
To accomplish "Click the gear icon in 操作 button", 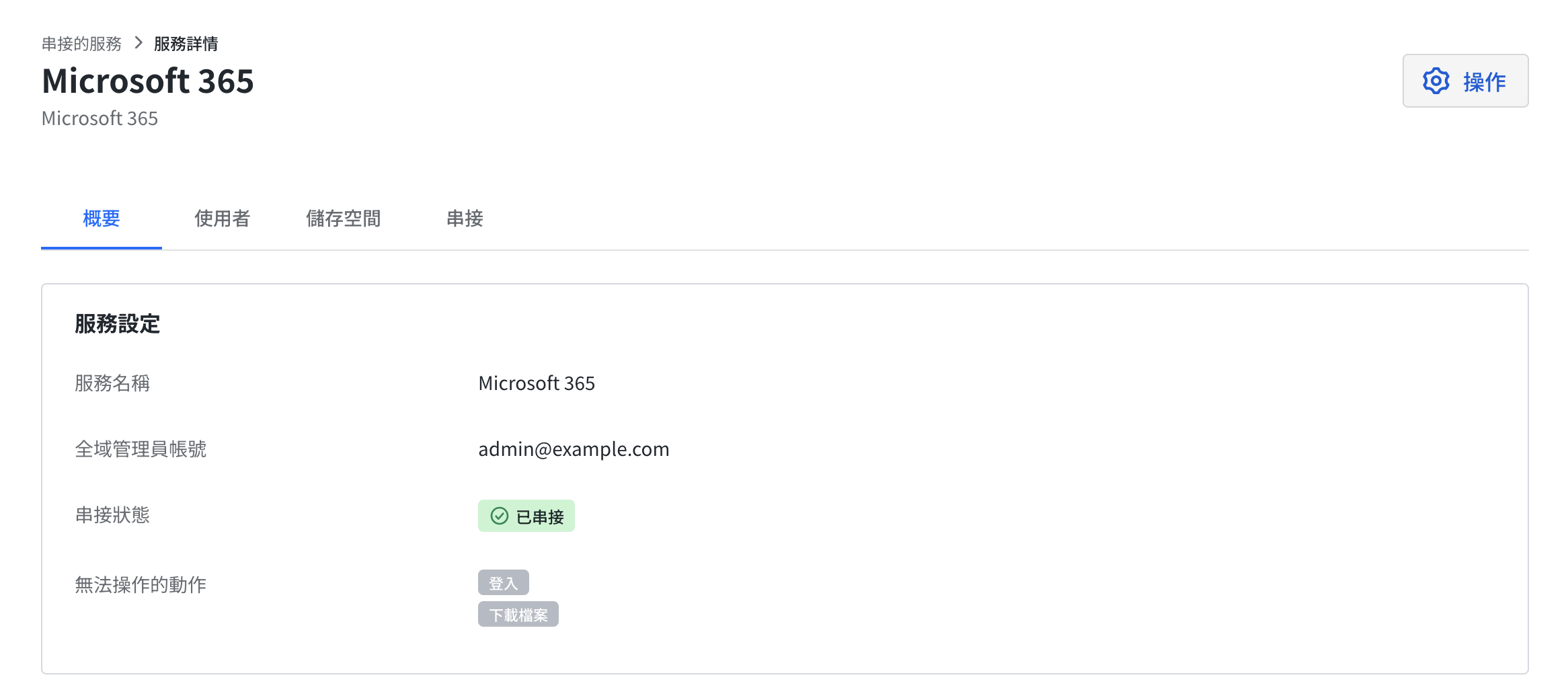I will 1436,81.
